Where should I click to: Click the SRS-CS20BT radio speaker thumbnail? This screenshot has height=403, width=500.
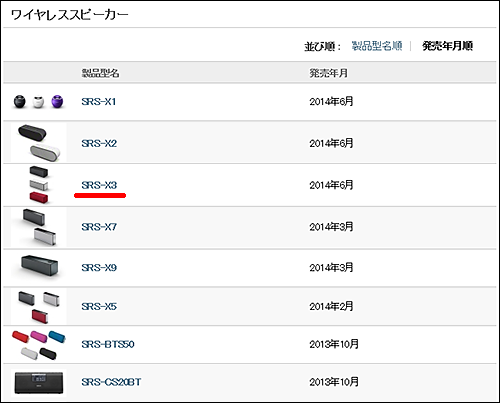(x=39, y=383)
